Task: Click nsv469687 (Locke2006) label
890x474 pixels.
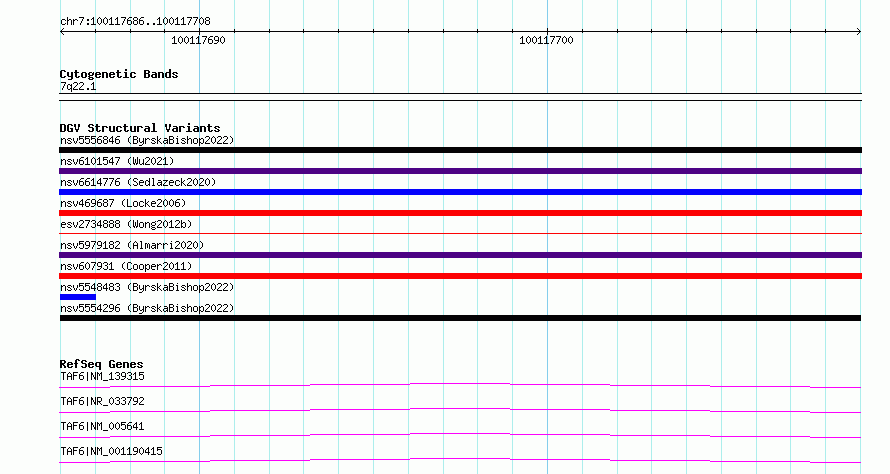Action: pyautogui.click(x=123, y=203)
